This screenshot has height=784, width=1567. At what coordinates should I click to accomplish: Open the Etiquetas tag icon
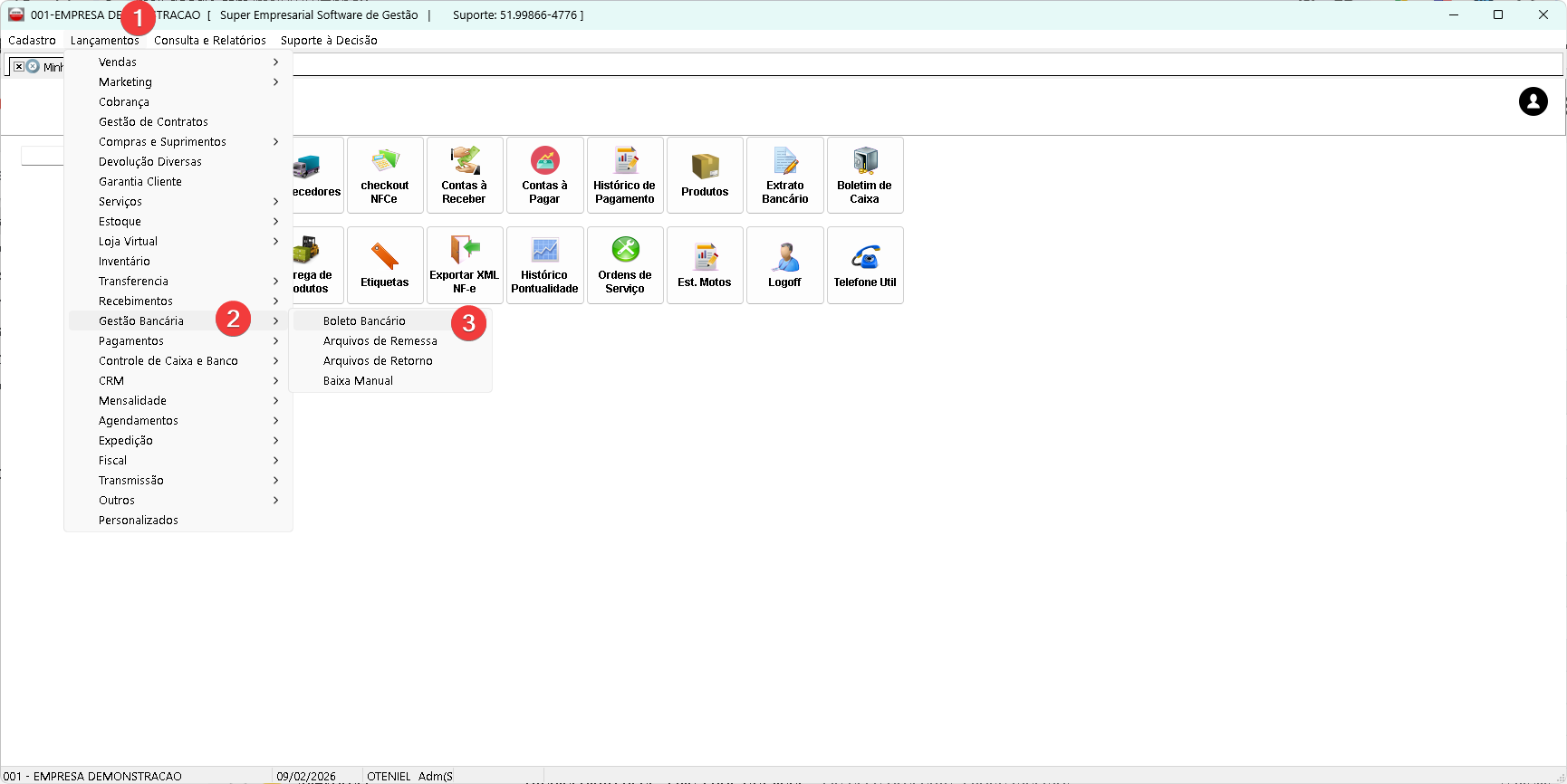point(385,264)
